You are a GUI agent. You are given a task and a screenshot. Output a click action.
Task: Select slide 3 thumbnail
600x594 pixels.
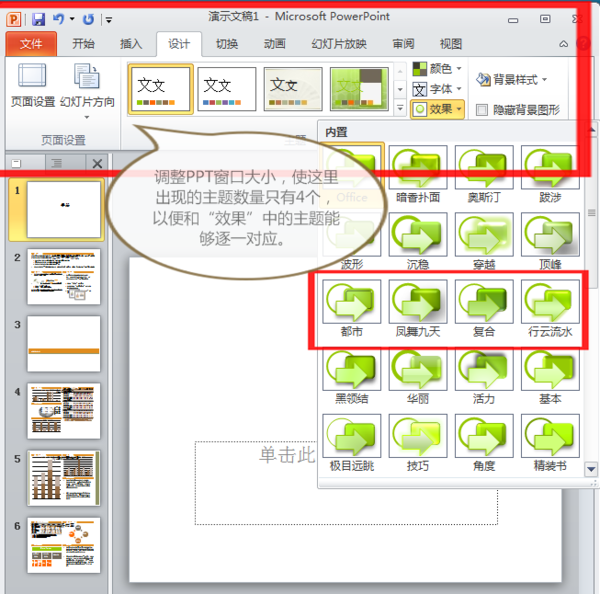[x=64, y=344]
